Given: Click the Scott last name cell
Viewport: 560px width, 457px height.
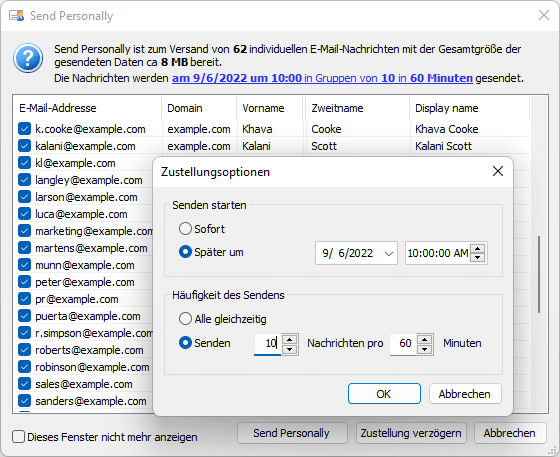Looking at the screenshot, I should pos(324,146).
